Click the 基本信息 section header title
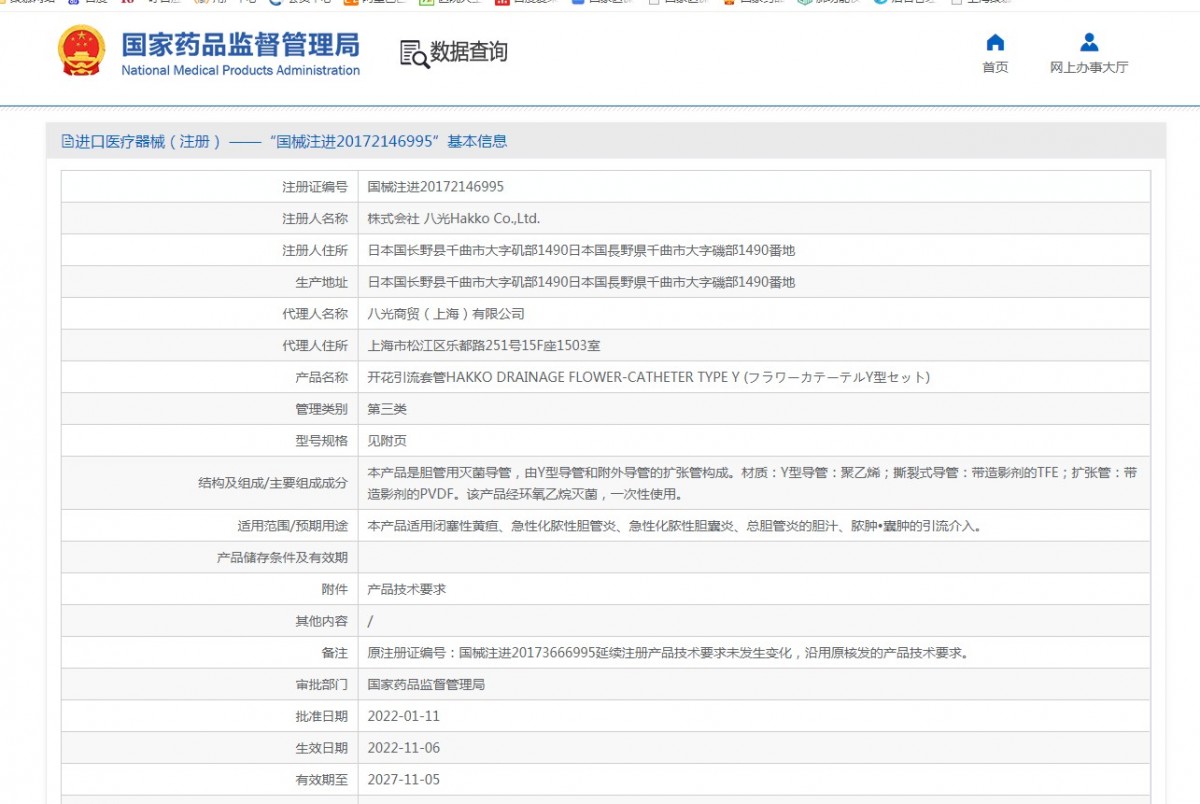 pos(285,142)
